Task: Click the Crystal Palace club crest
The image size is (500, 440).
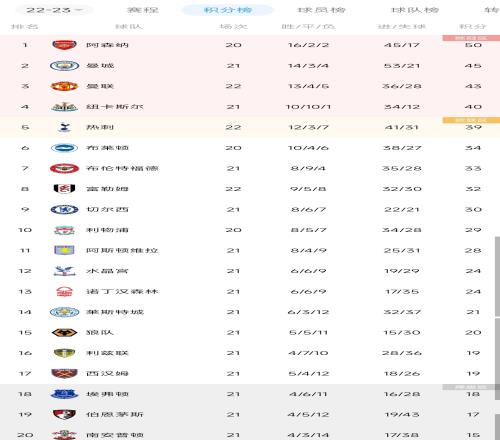Action: [x=64, y=271]
